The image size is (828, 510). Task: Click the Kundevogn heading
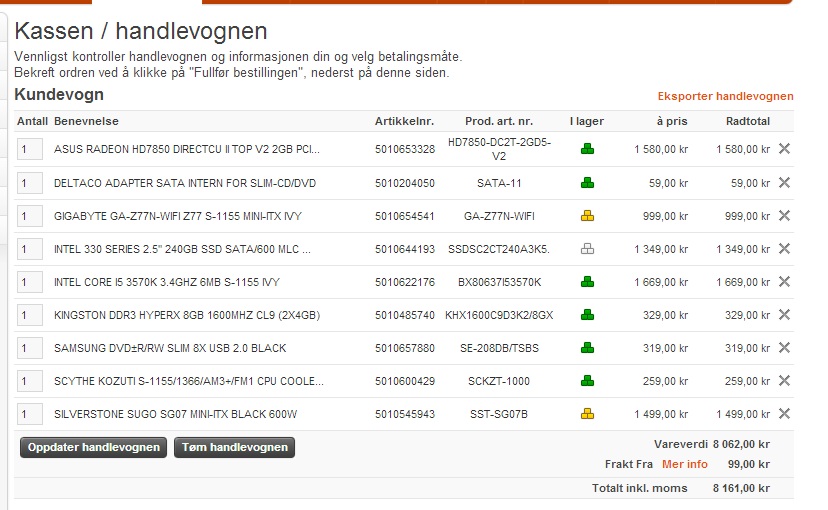click(59, 95)
